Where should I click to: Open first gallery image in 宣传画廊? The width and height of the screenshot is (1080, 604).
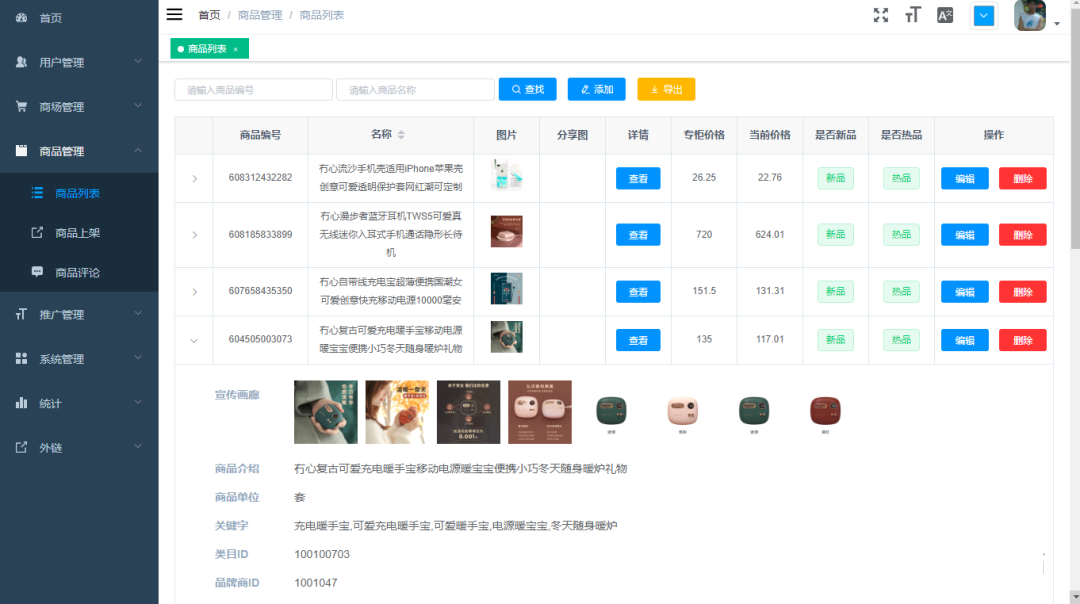(x=325, y=412)
